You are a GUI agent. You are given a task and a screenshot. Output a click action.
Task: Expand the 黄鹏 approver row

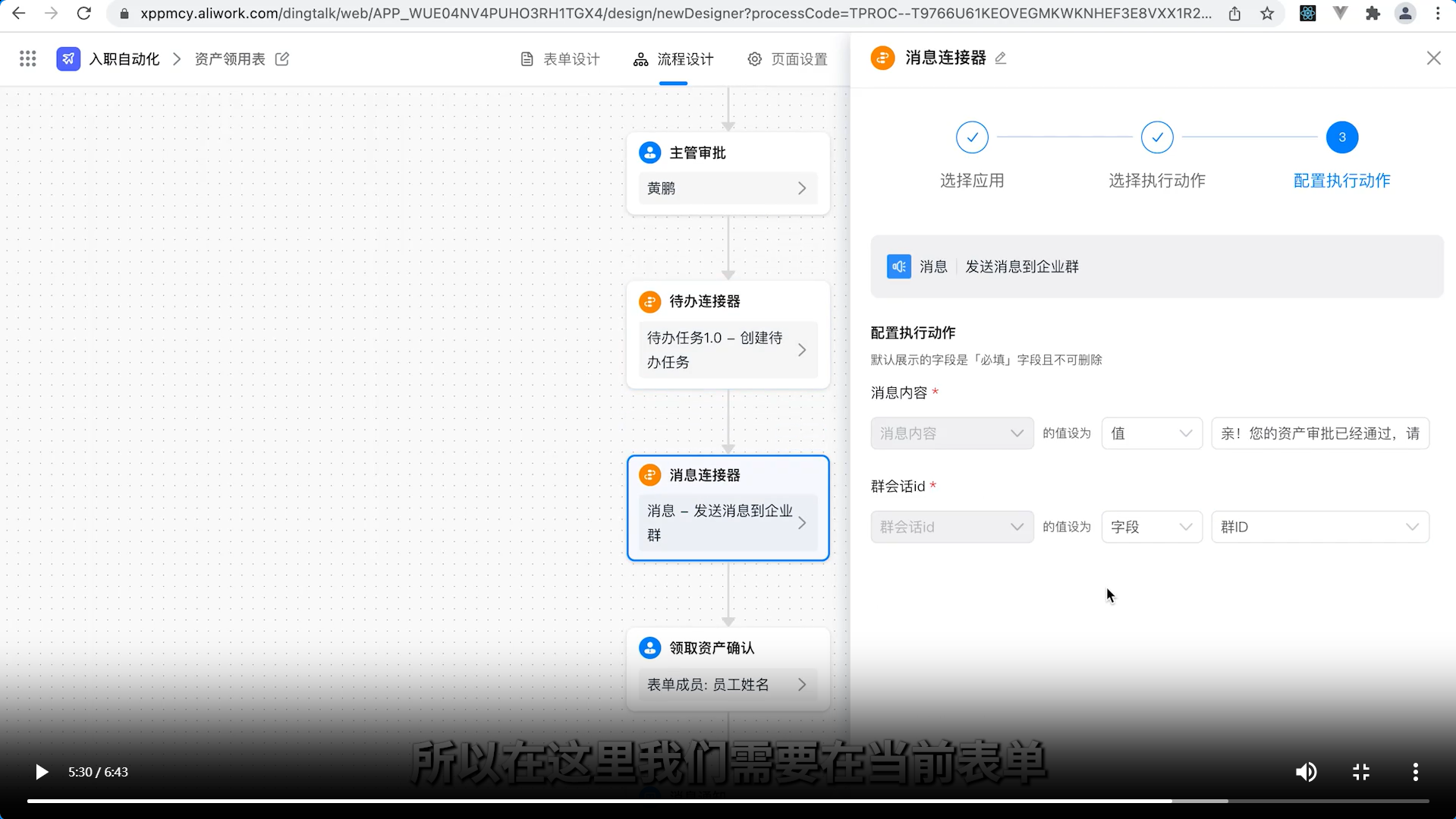point(728,188)
